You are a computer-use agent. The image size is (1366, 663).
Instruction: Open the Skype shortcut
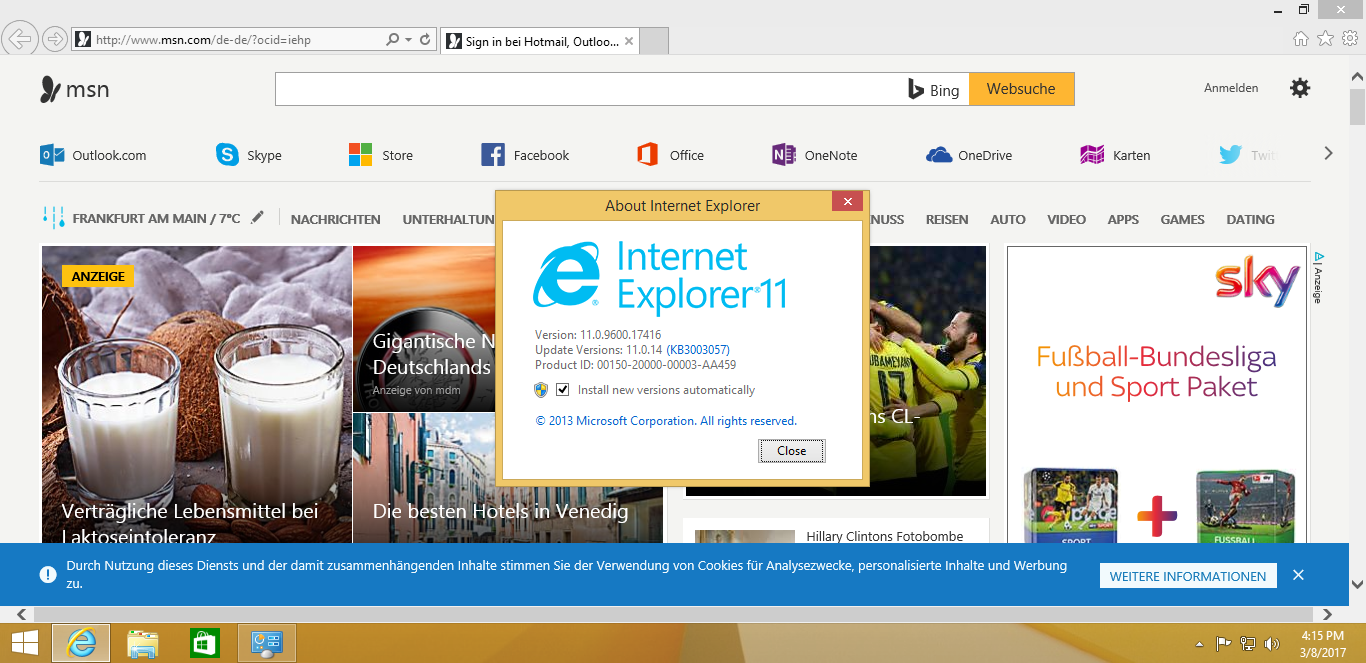click(249, 155)
